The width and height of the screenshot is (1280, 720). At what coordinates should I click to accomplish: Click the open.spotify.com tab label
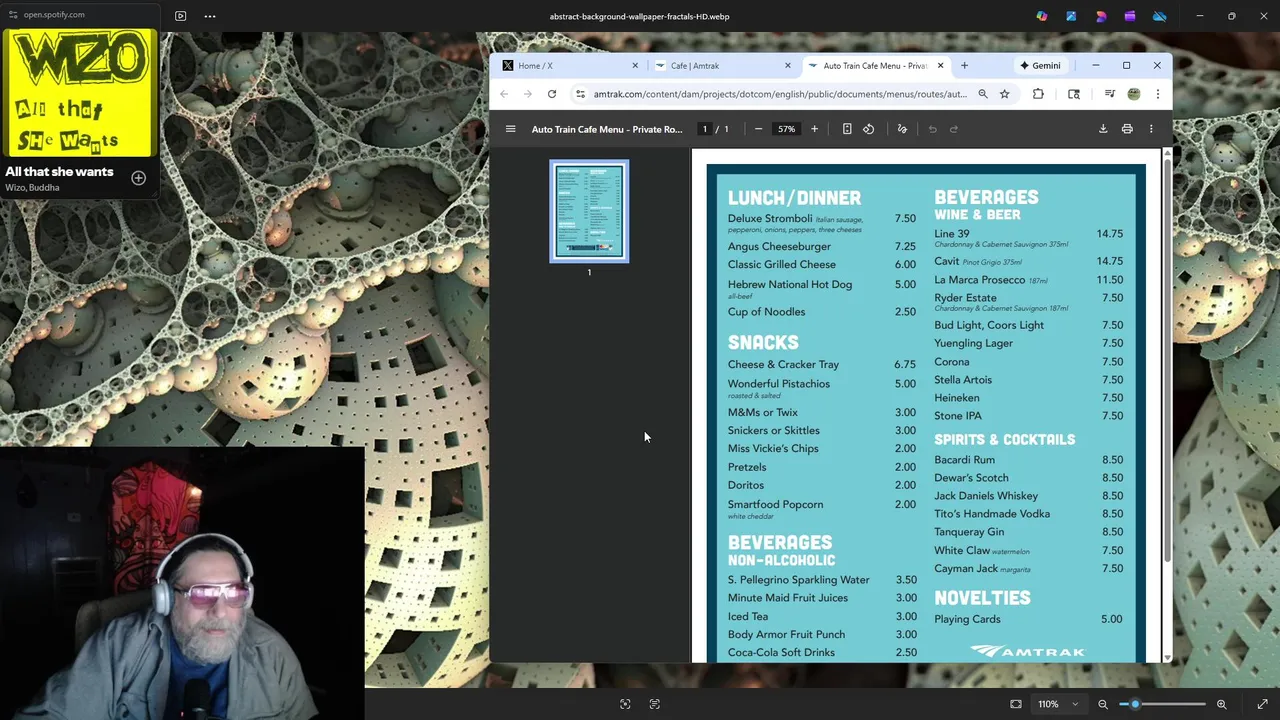coord(54,15)
